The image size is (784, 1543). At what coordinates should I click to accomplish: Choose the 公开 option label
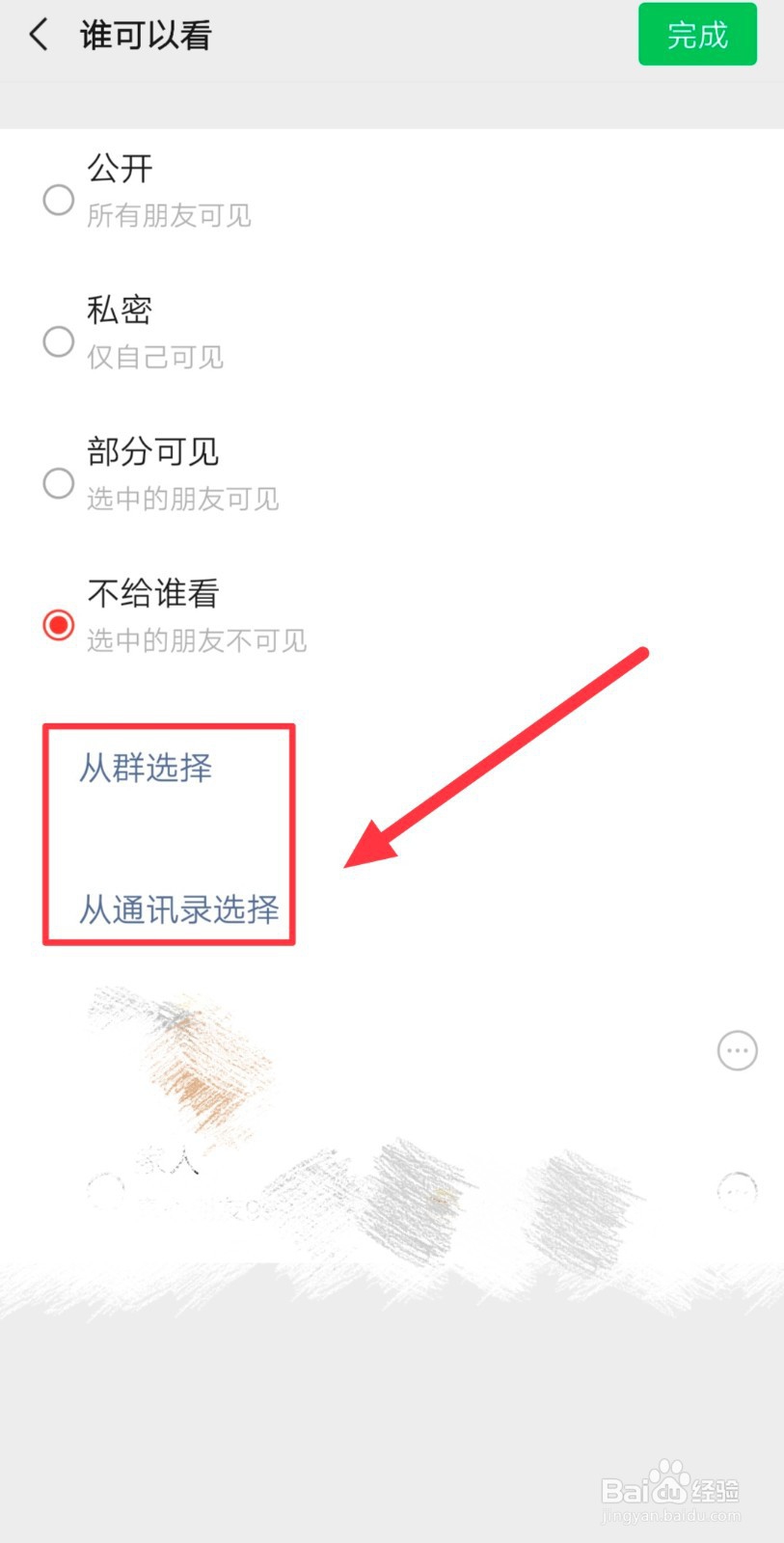[121, 169]
